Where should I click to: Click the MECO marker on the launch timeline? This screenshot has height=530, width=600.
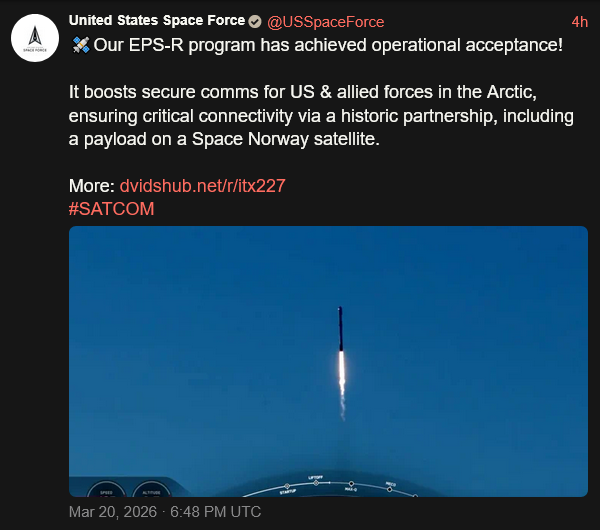[390, 485]
